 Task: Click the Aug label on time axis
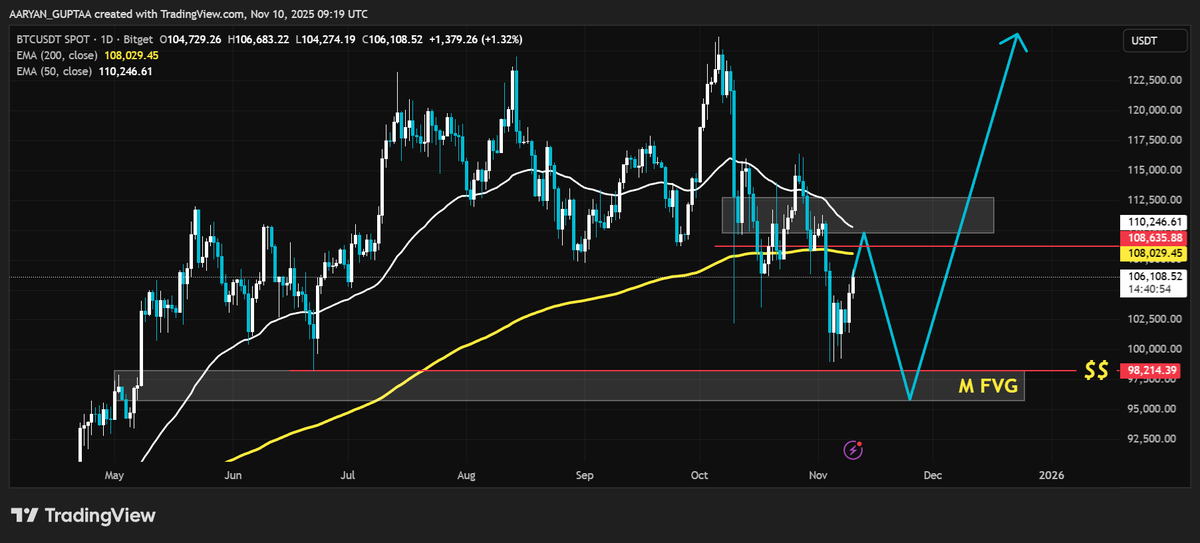click(x=468, y=475)
